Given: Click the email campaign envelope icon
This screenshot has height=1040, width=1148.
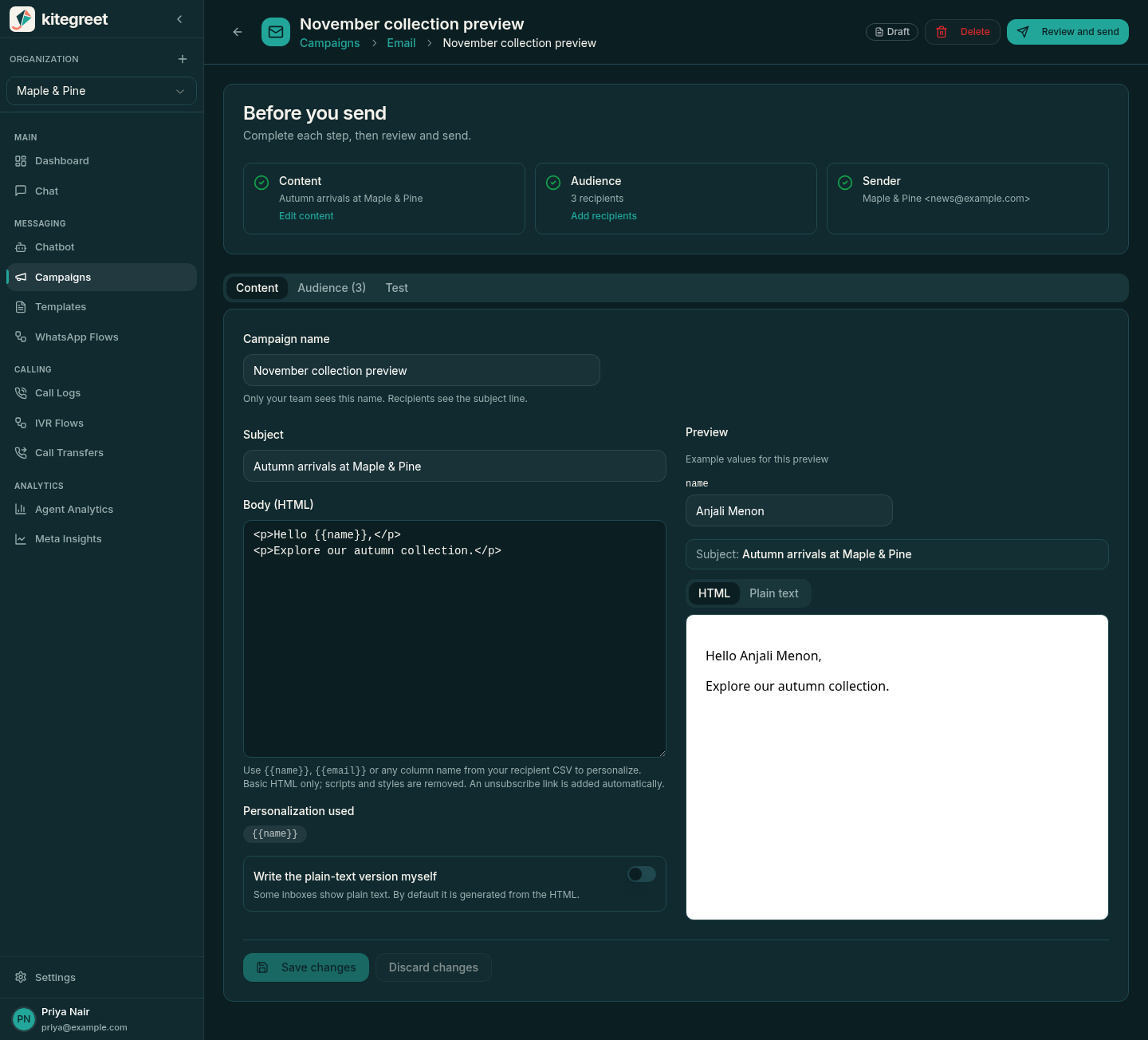Looking at the screenshot, I should pyautogui.click(x=276, y=32).
